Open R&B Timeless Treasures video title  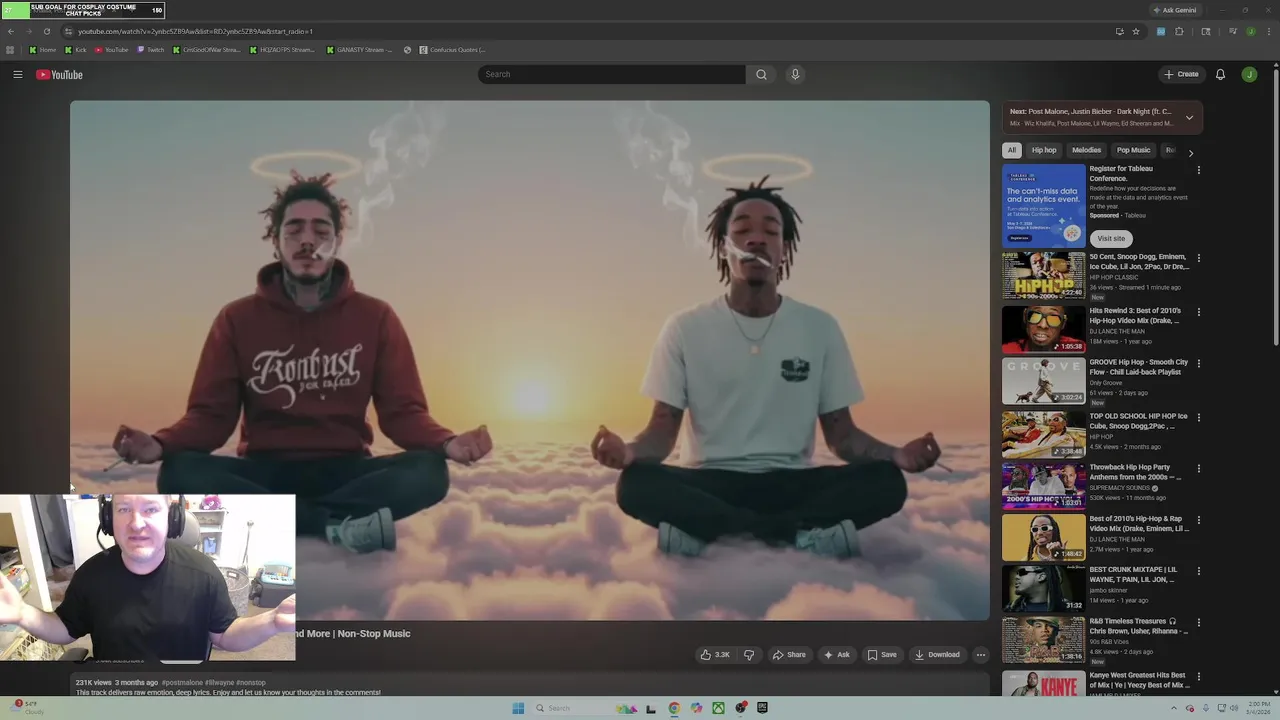tap(1139, 626)
